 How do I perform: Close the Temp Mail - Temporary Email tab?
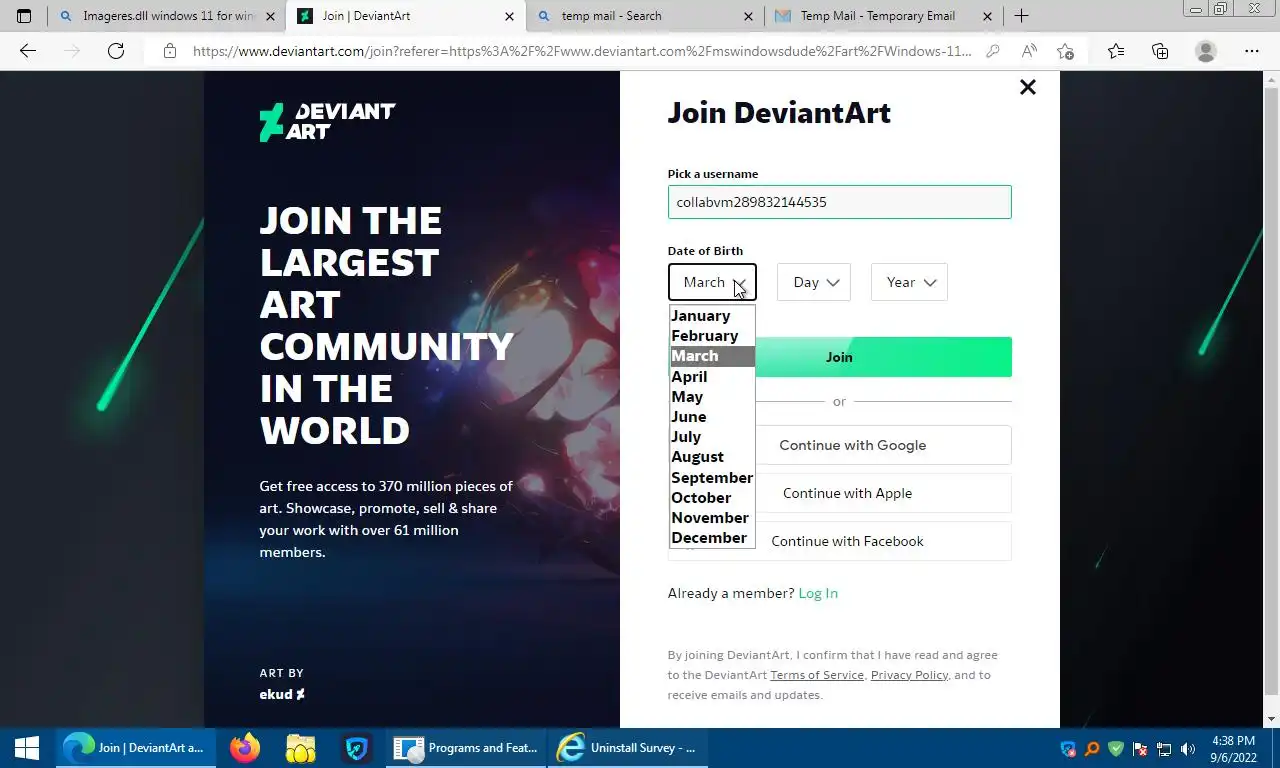988,16
